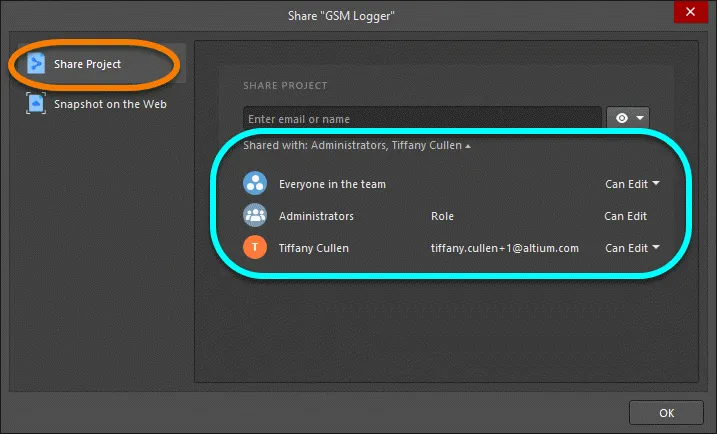Select the Share Project icon in sidebar

pyautogui.click(x=36, y=64)
